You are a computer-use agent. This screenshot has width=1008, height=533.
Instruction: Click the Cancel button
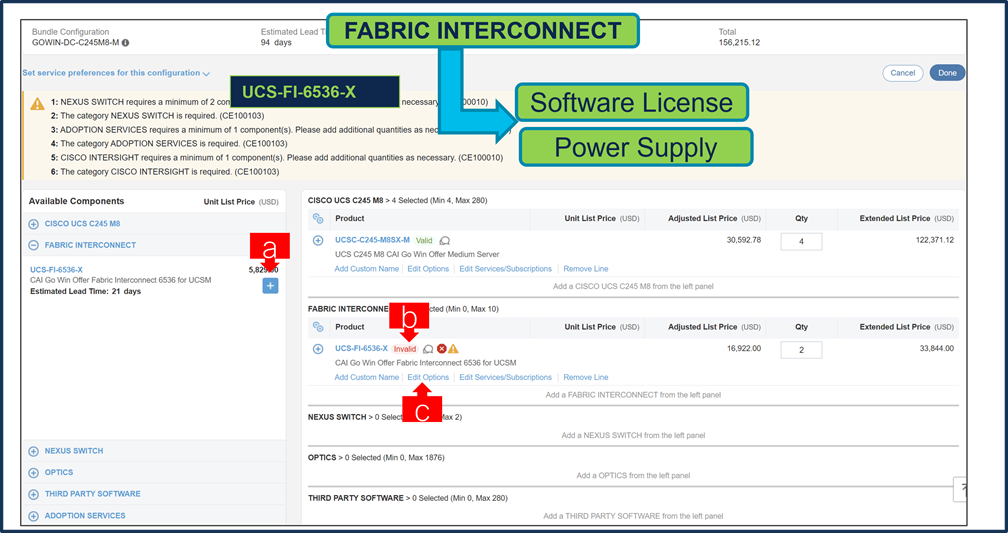[903, 73]
